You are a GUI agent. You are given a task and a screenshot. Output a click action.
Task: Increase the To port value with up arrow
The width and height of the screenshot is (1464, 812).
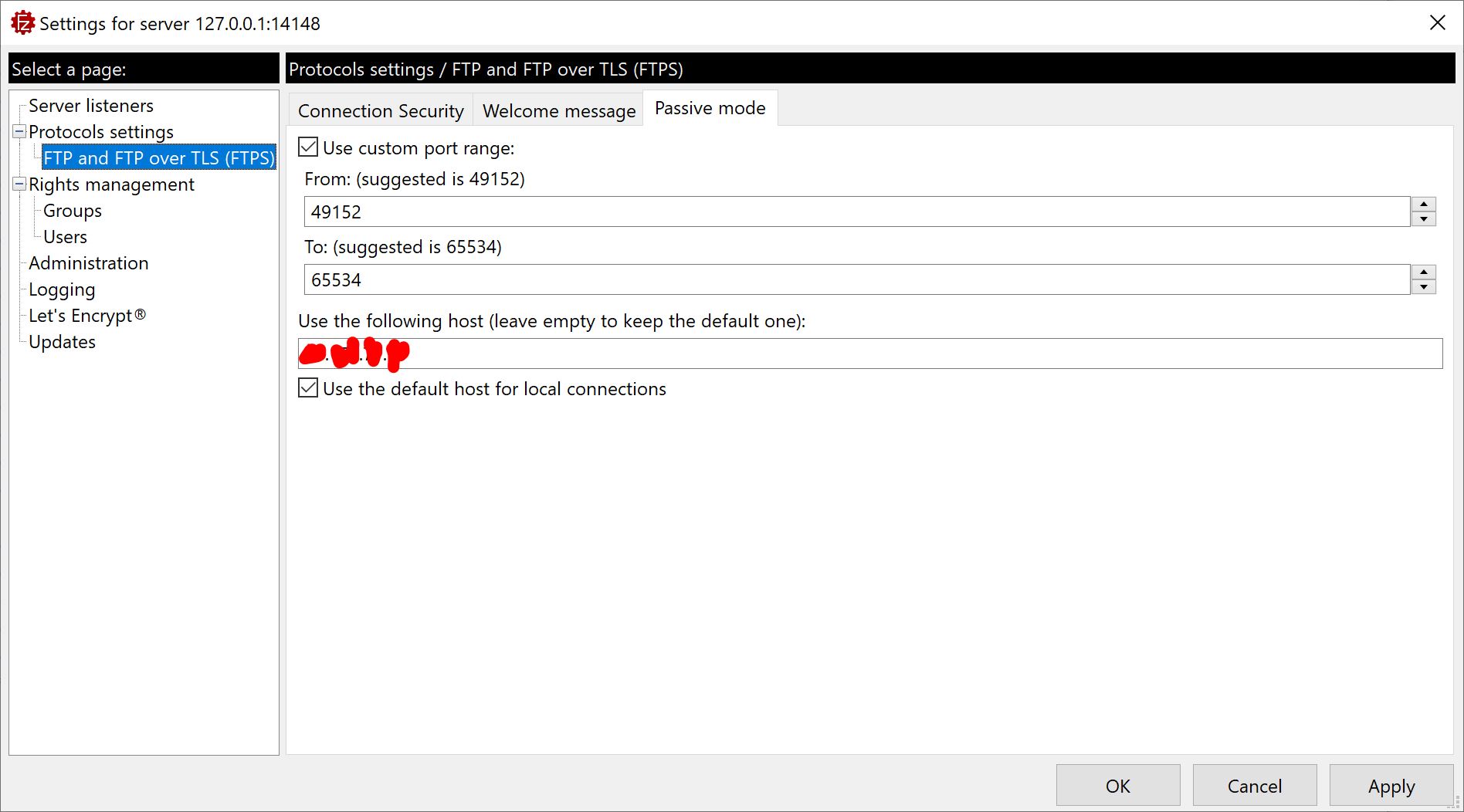[x=1423, y=272]
